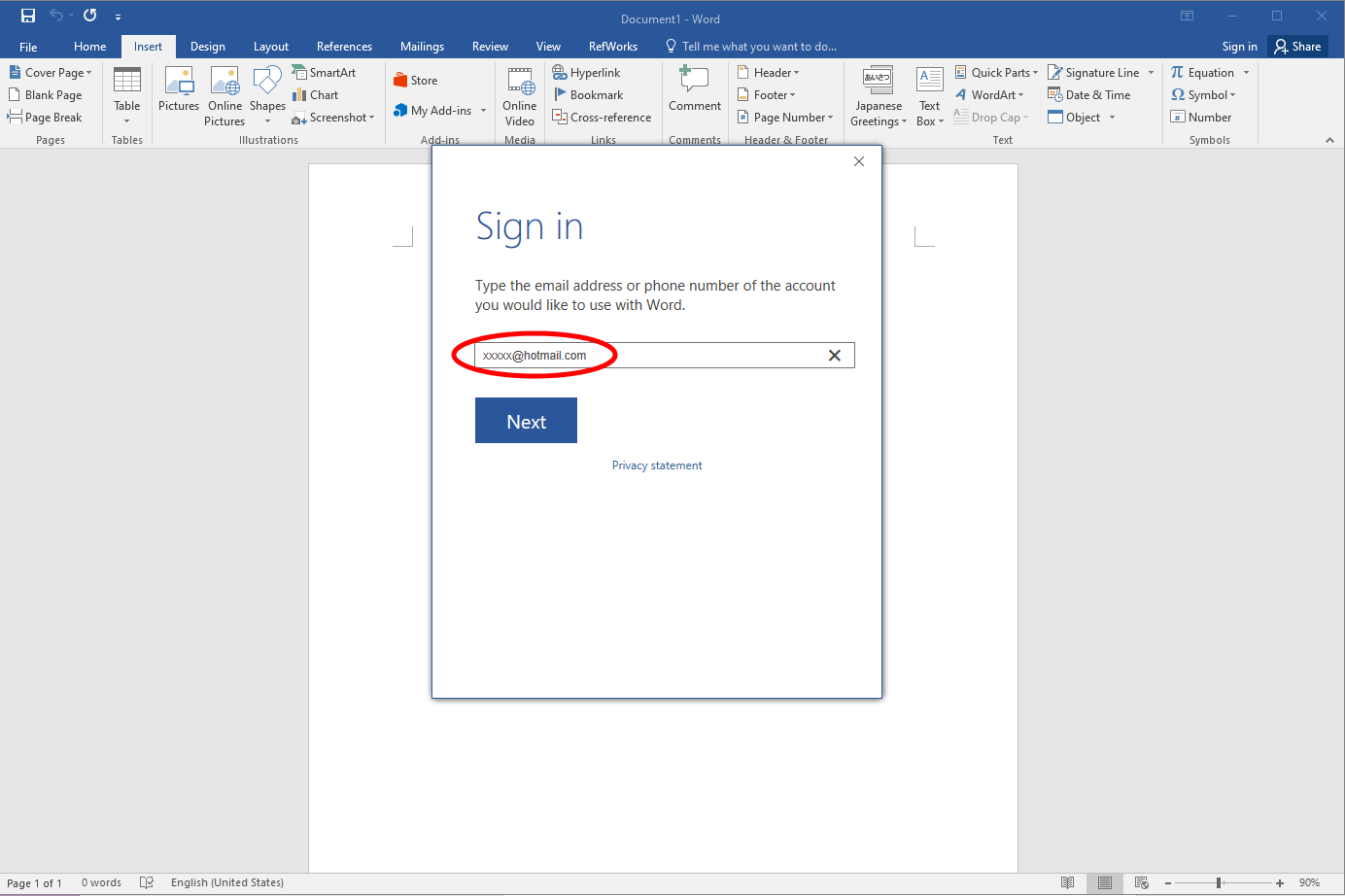The height and width of the screenshot is (896, 1345).
Task: Switch to Print Layout view
Action: point(1105,882)
